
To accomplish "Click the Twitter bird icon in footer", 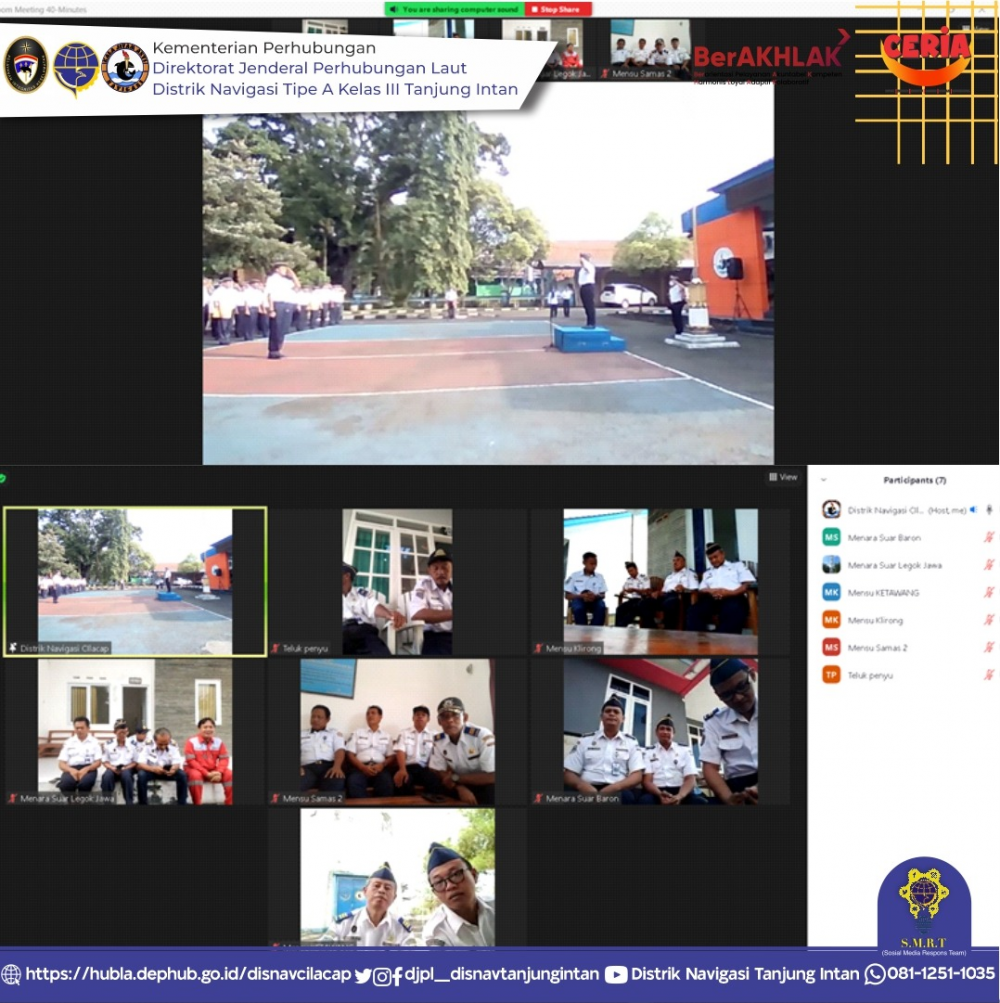I will click(363, 975).
